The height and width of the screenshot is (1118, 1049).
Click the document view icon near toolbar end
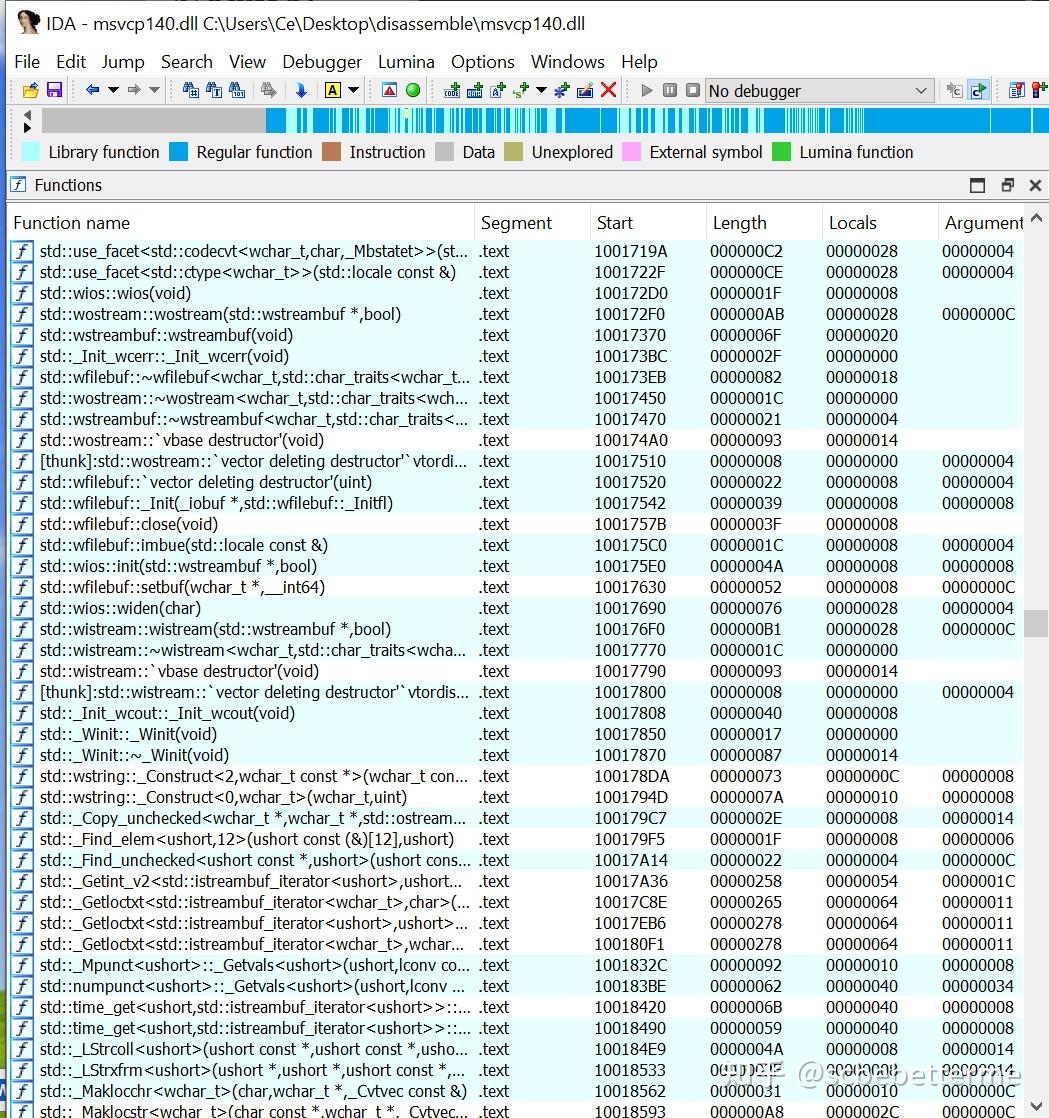[1016, 91]
